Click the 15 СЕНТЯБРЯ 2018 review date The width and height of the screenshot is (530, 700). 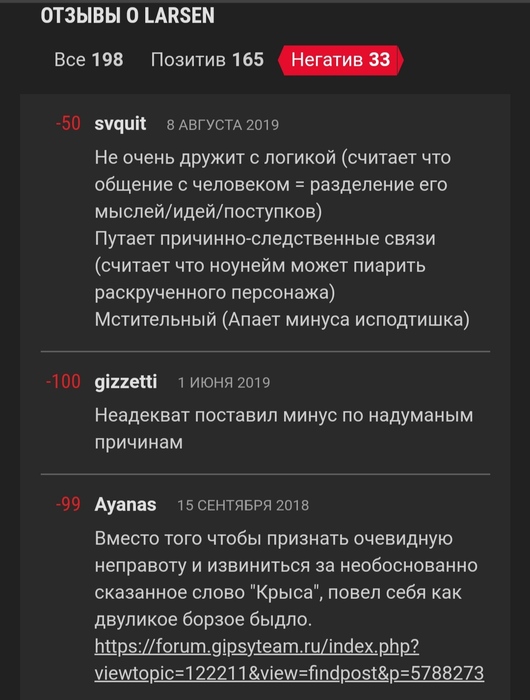pyautogui.click(x=243, y=505)
